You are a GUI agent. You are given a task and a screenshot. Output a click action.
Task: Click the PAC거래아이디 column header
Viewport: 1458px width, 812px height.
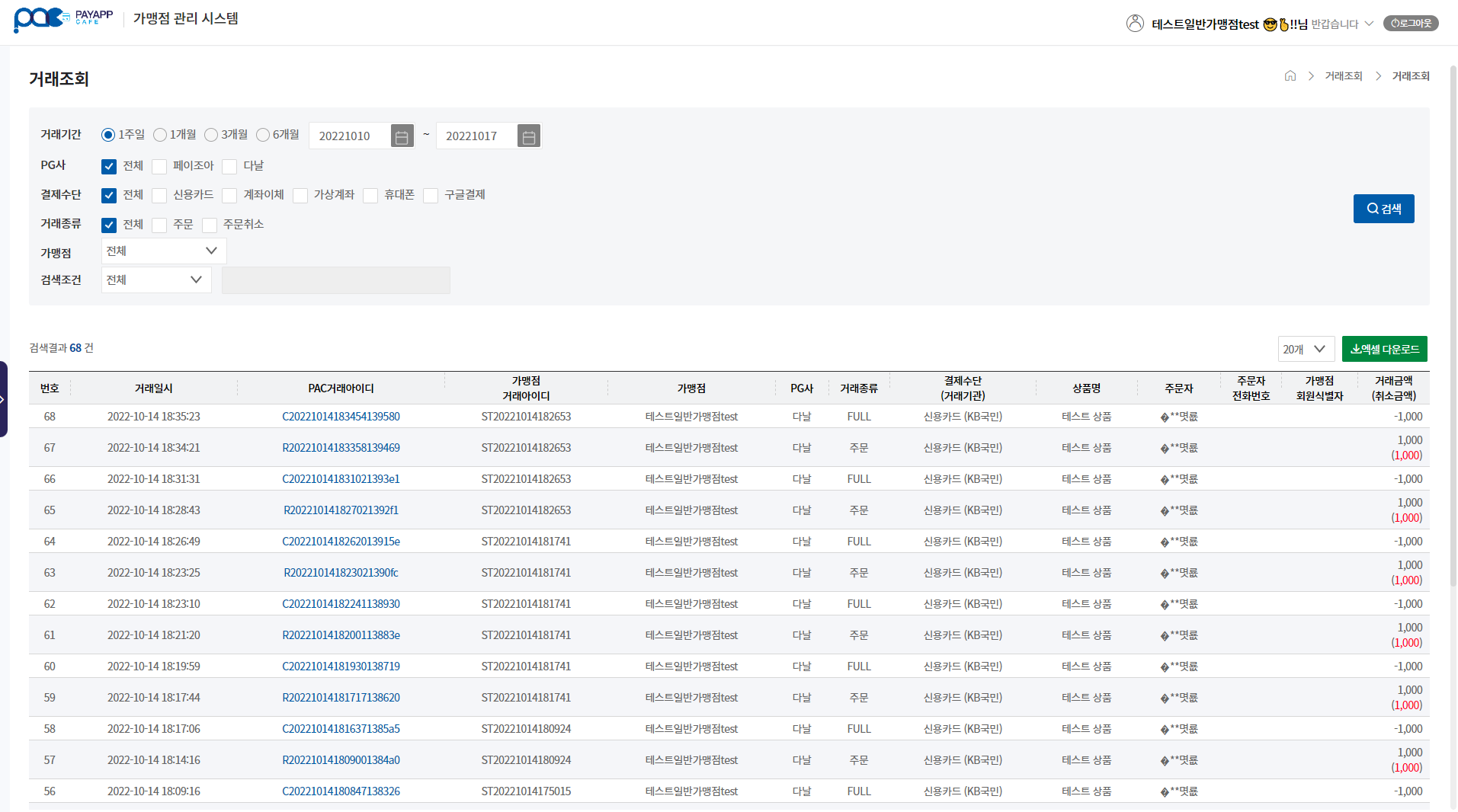pyautogui.click(x=341, y=388)
